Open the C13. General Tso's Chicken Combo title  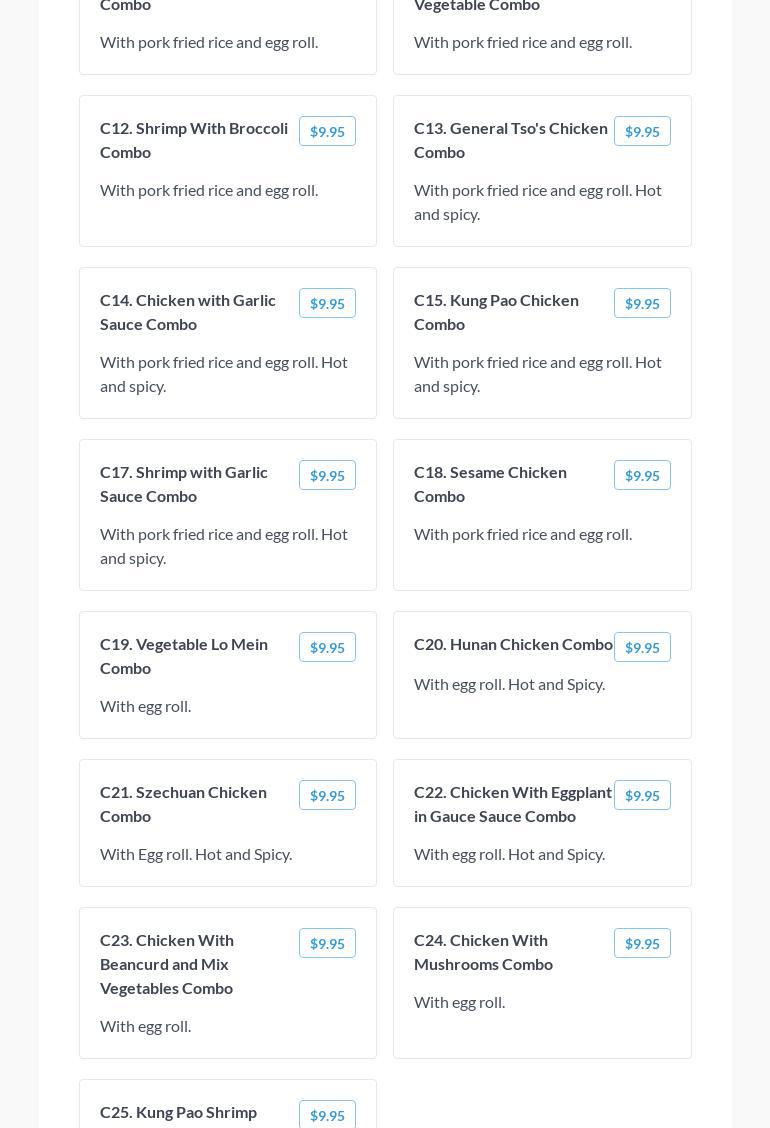point(511,140)
